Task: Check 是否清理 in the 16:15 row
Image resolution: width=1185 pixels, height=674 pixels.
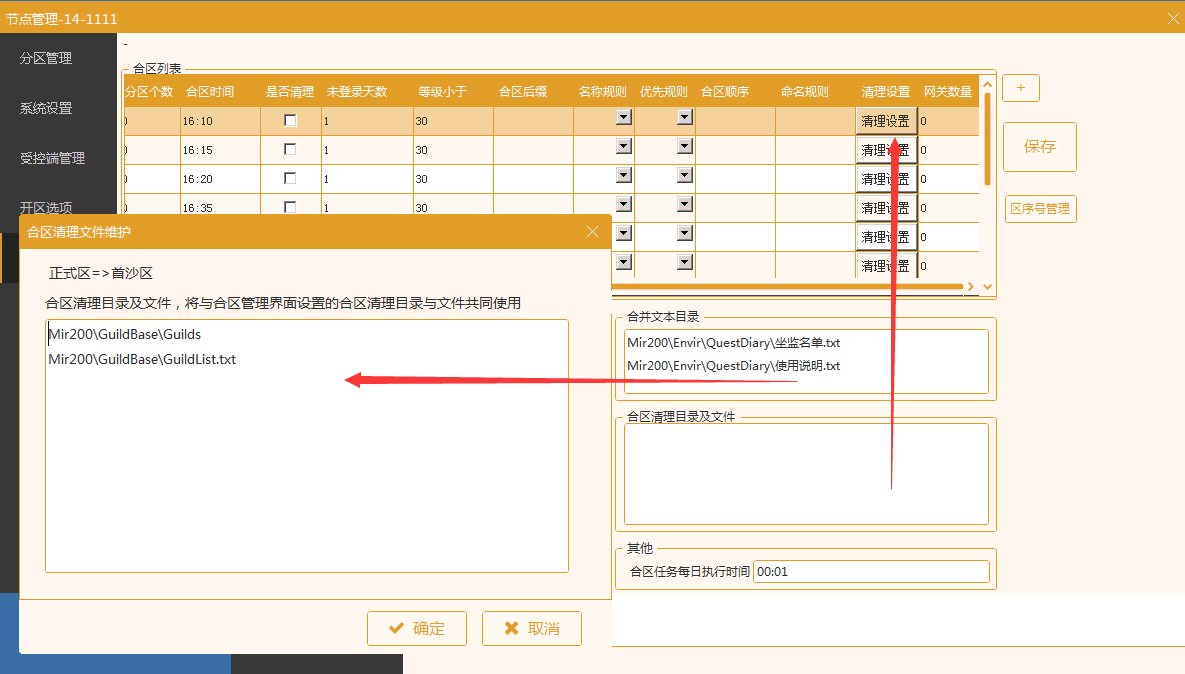Action: coord(291,148)
